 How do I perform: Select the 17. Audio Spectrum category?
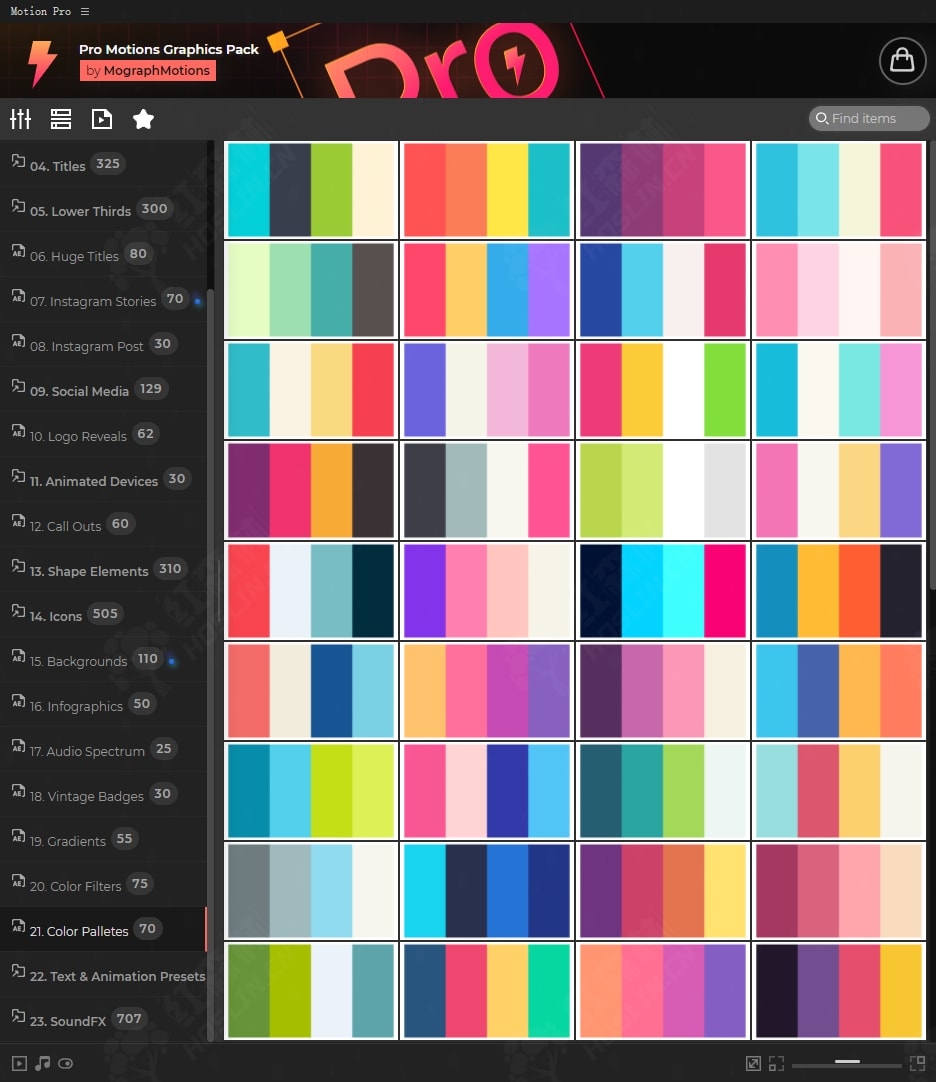(x=104, y=749)
